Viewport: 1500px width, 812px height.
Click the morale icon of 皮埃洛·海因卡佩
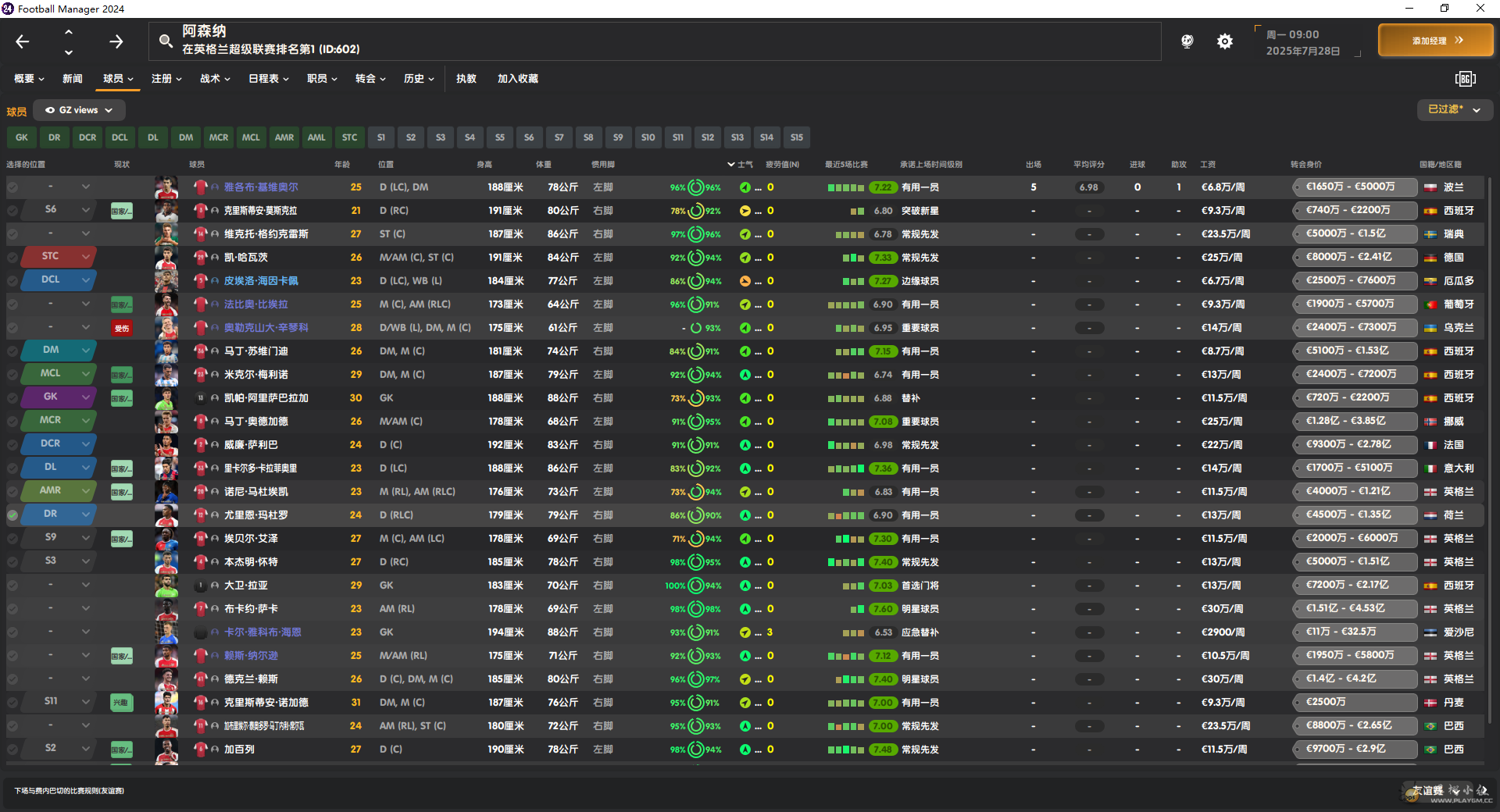(745, 281)
